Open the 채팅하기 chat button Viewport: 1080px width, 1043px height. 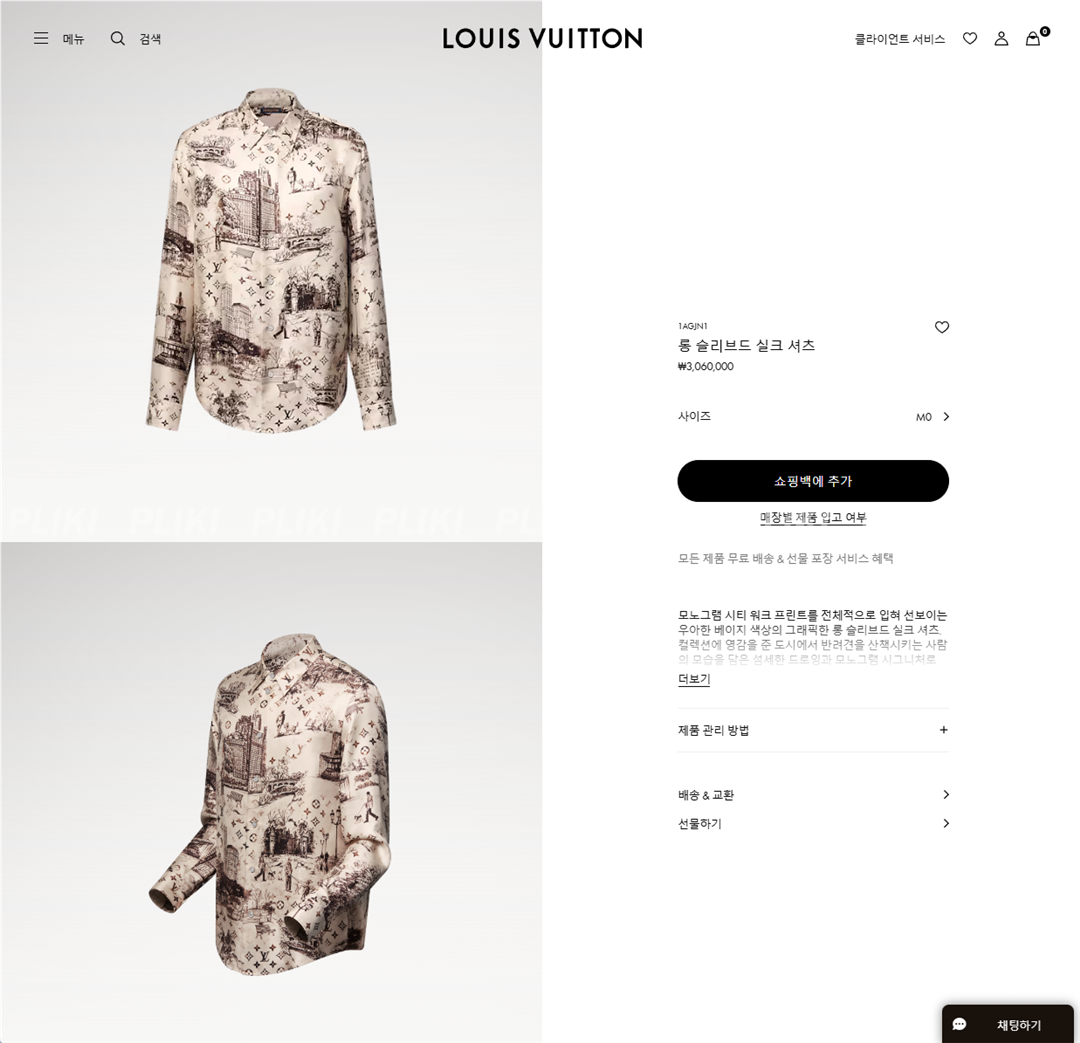[1008, 1024]
